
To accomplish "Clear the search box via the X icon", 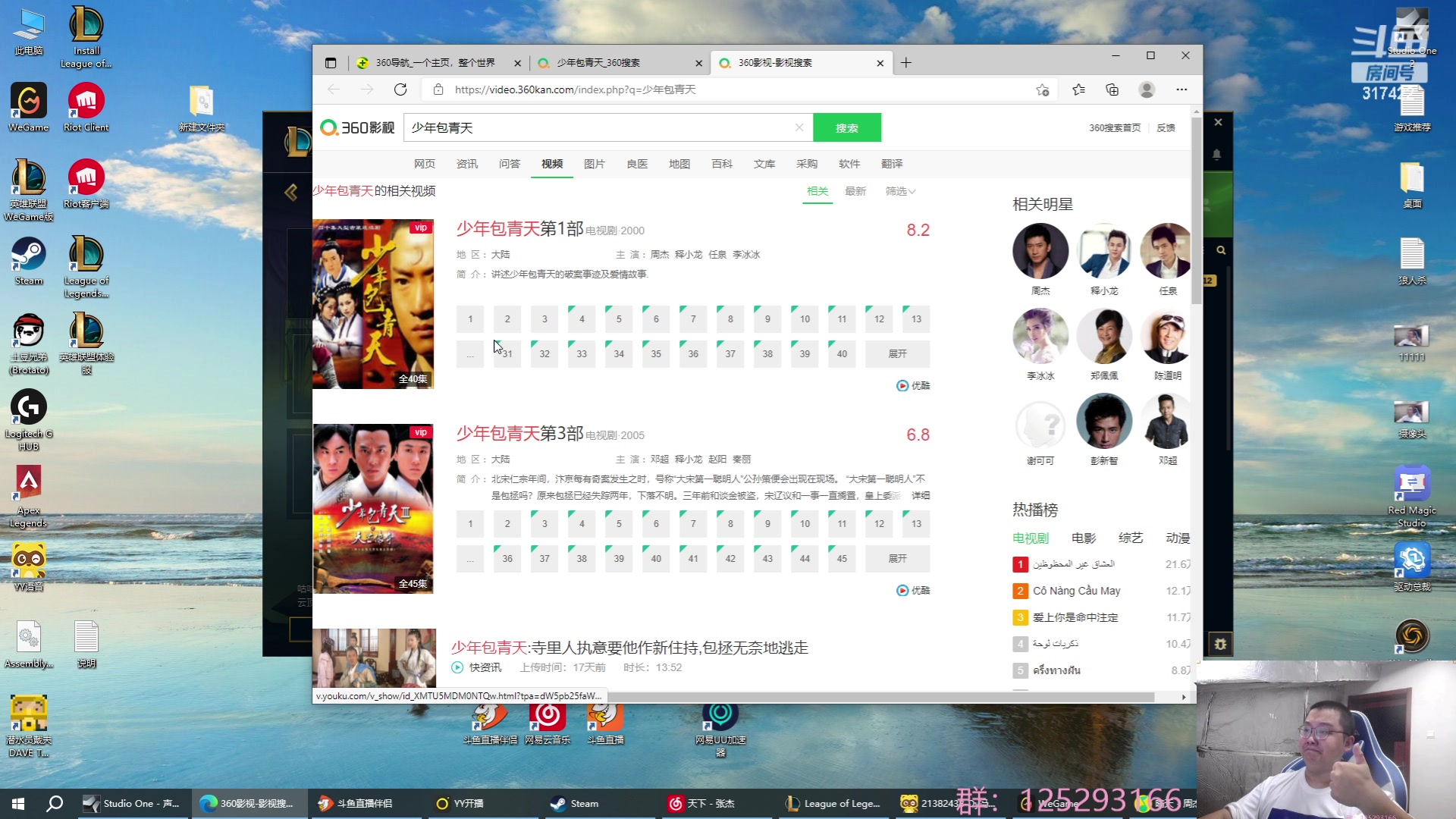I will pyautogui.click(x=799, y=127).
